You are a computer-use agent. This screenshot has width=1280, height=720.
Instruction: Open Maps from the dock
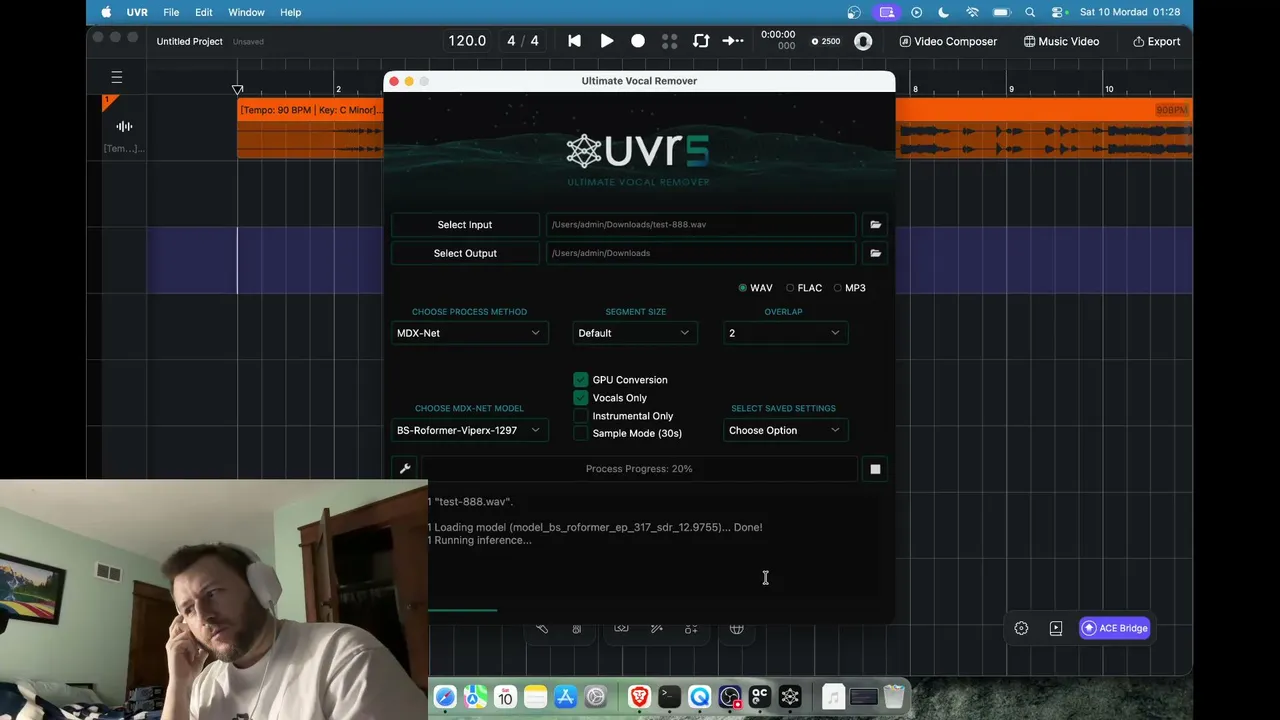coord(475,697)
